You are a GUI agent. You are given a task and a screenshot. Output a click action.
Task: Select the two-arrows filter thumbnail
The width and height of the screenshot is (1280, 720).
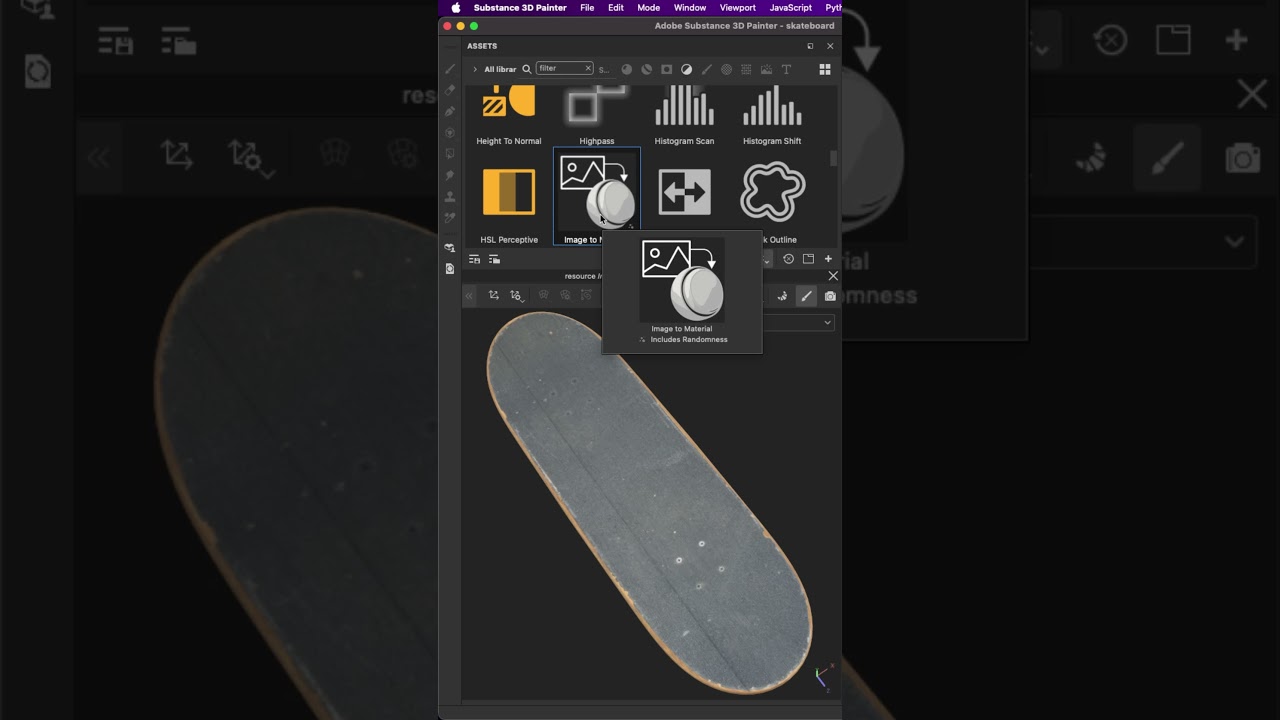(x=684, y=192)
